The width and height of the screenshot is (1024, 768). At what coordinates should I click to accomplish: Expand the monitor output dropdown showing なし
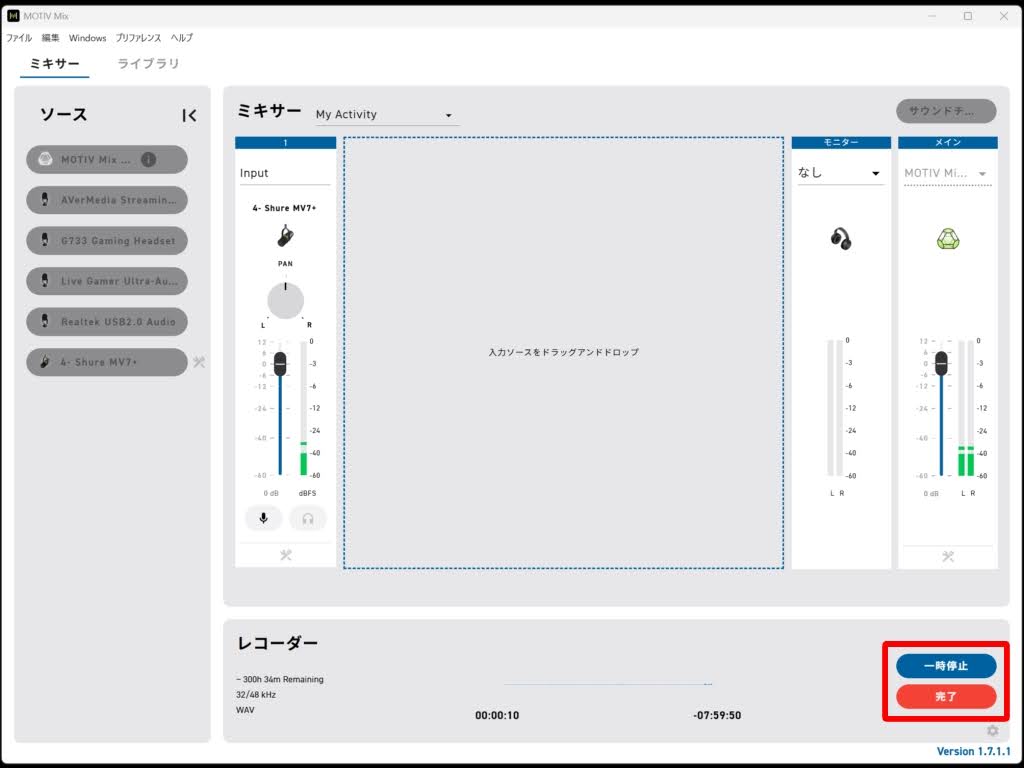pos(840,173)
